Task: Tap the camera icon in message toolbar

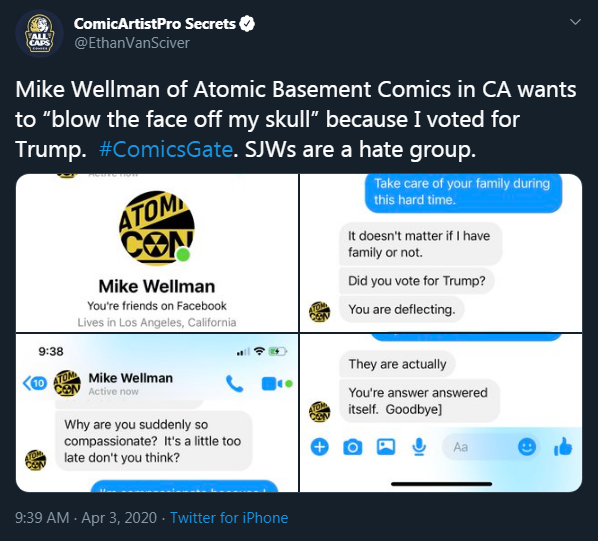Action: pos(352,447)
